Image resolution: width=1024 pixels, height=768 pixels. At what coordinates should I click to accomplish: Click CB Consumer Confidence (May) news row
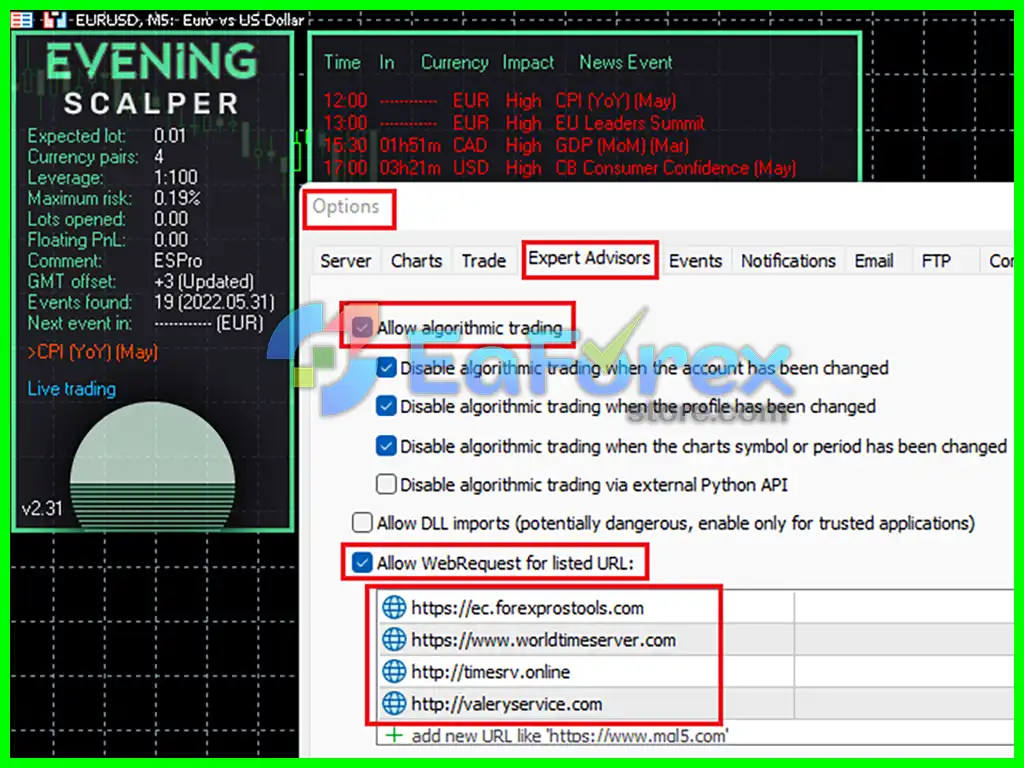[x=560, y=168]
